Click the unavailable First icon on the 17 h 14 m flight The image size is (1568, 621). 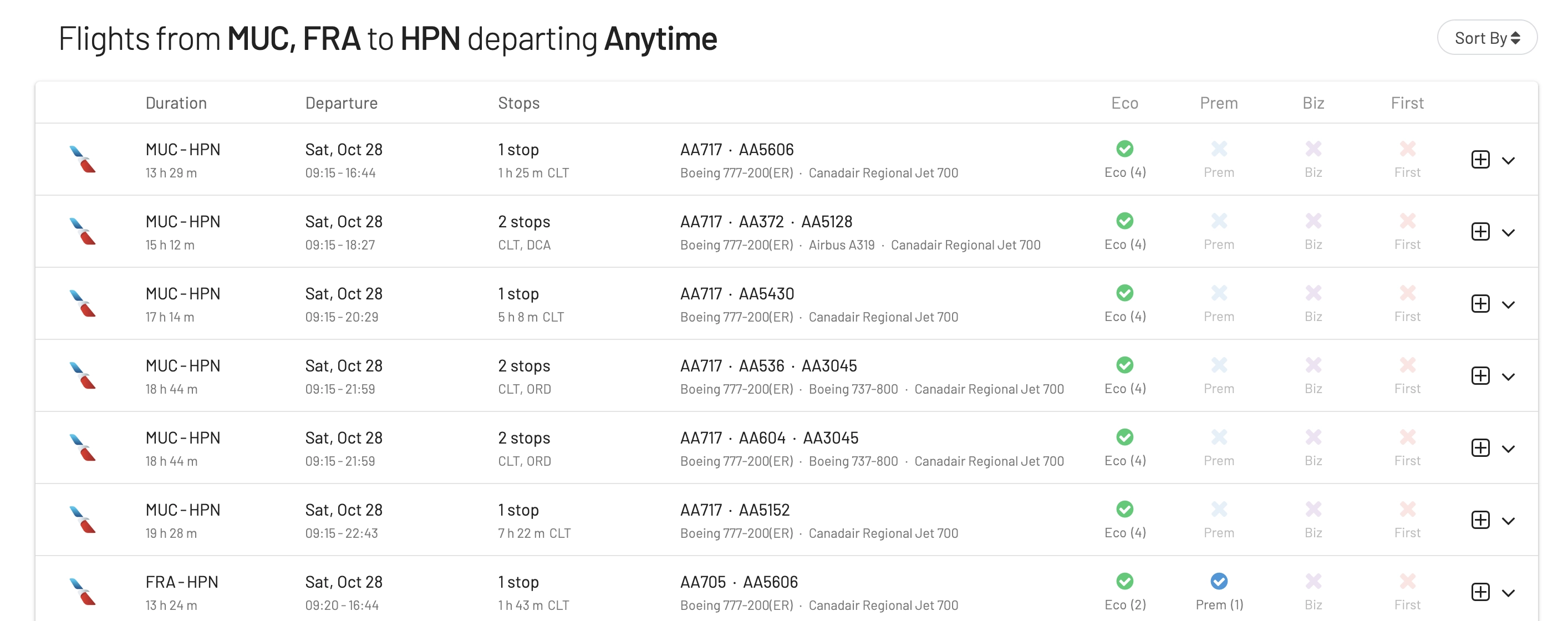[x=1407, y=293]
